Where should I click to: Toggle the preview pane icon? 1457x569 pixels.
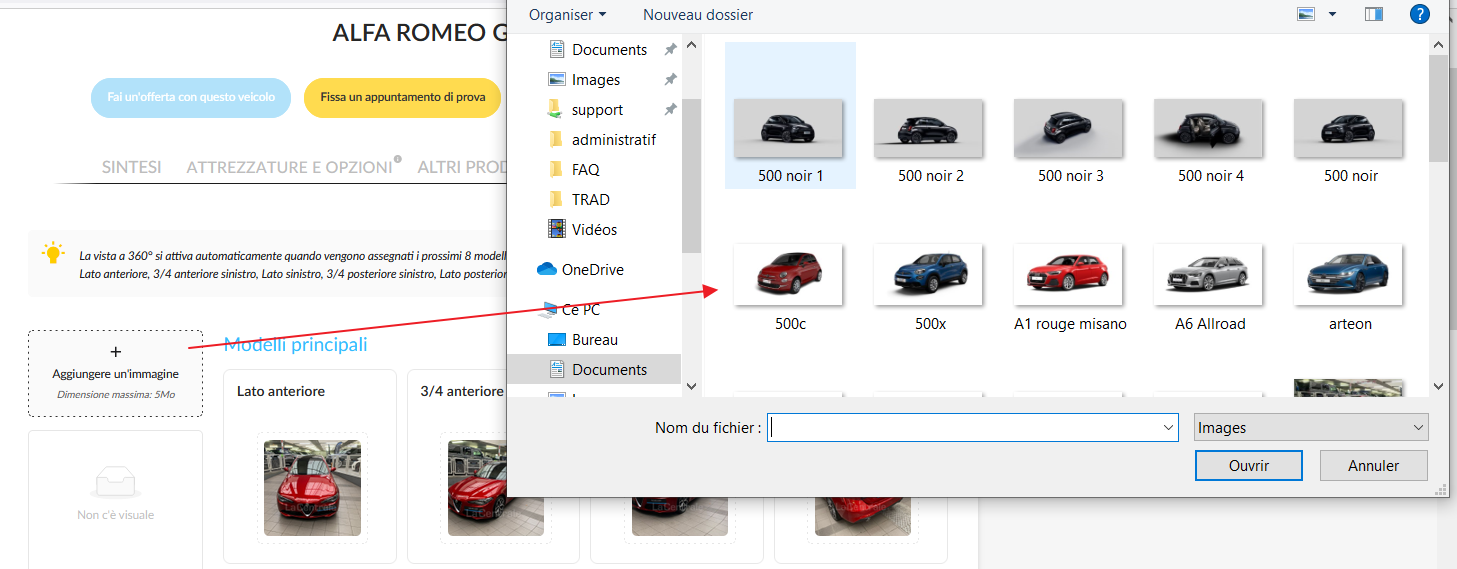point(1373,14)
